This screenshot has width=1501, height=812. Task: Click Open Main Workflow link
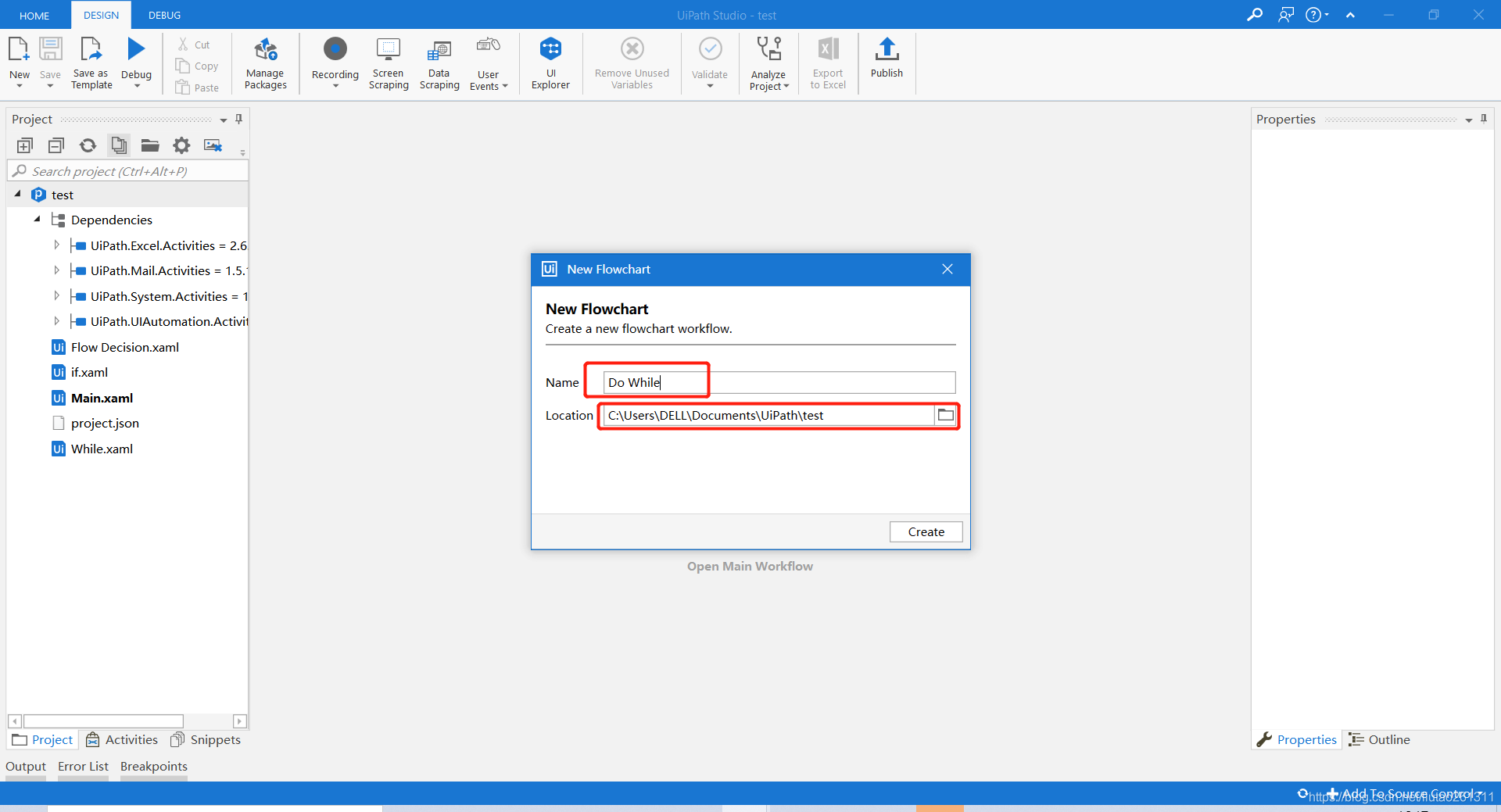(750, 566)
